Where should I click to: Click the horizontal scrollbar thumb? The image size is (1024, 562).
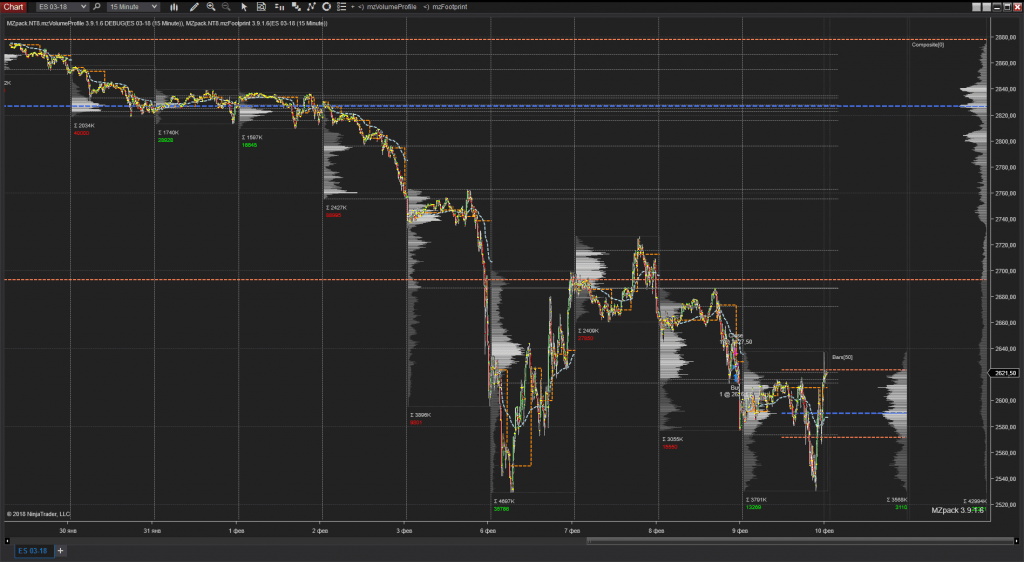coord(800,540)
